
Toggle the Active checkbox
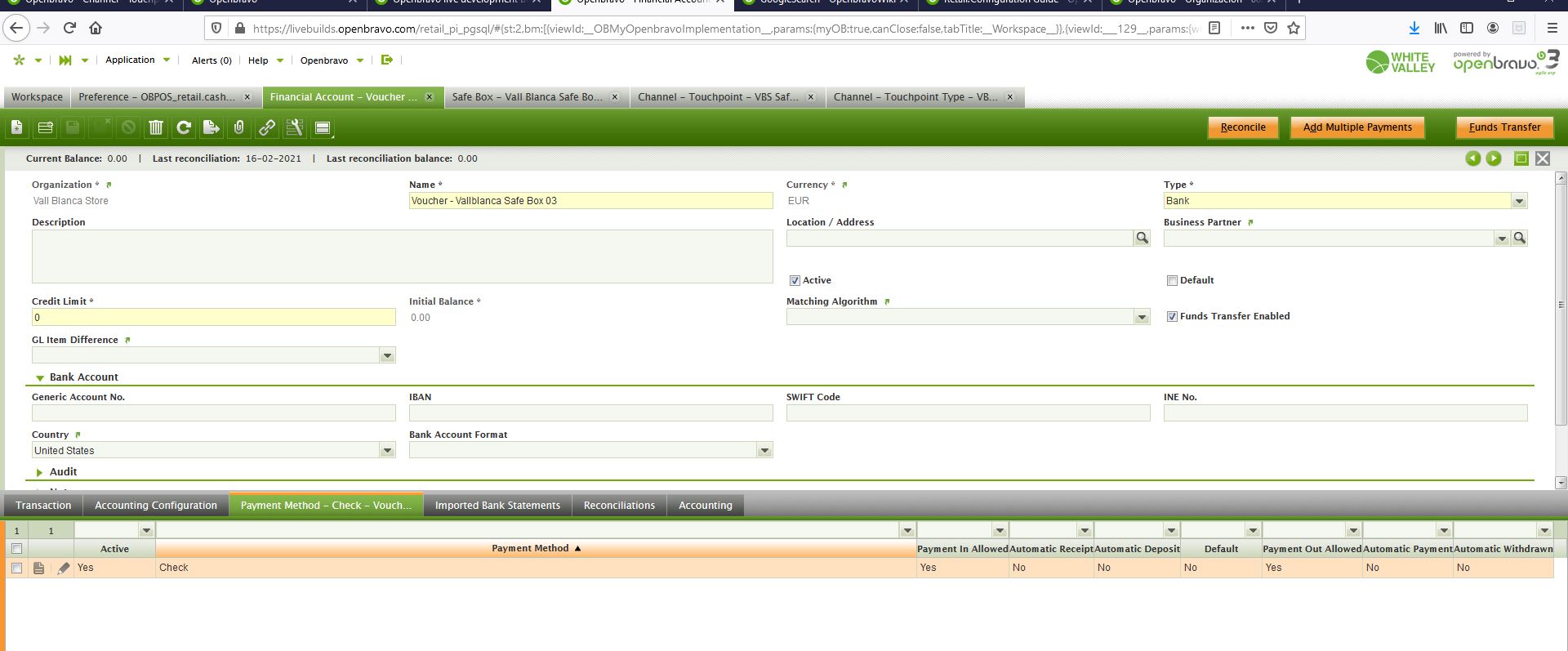[x=795, y=280]
